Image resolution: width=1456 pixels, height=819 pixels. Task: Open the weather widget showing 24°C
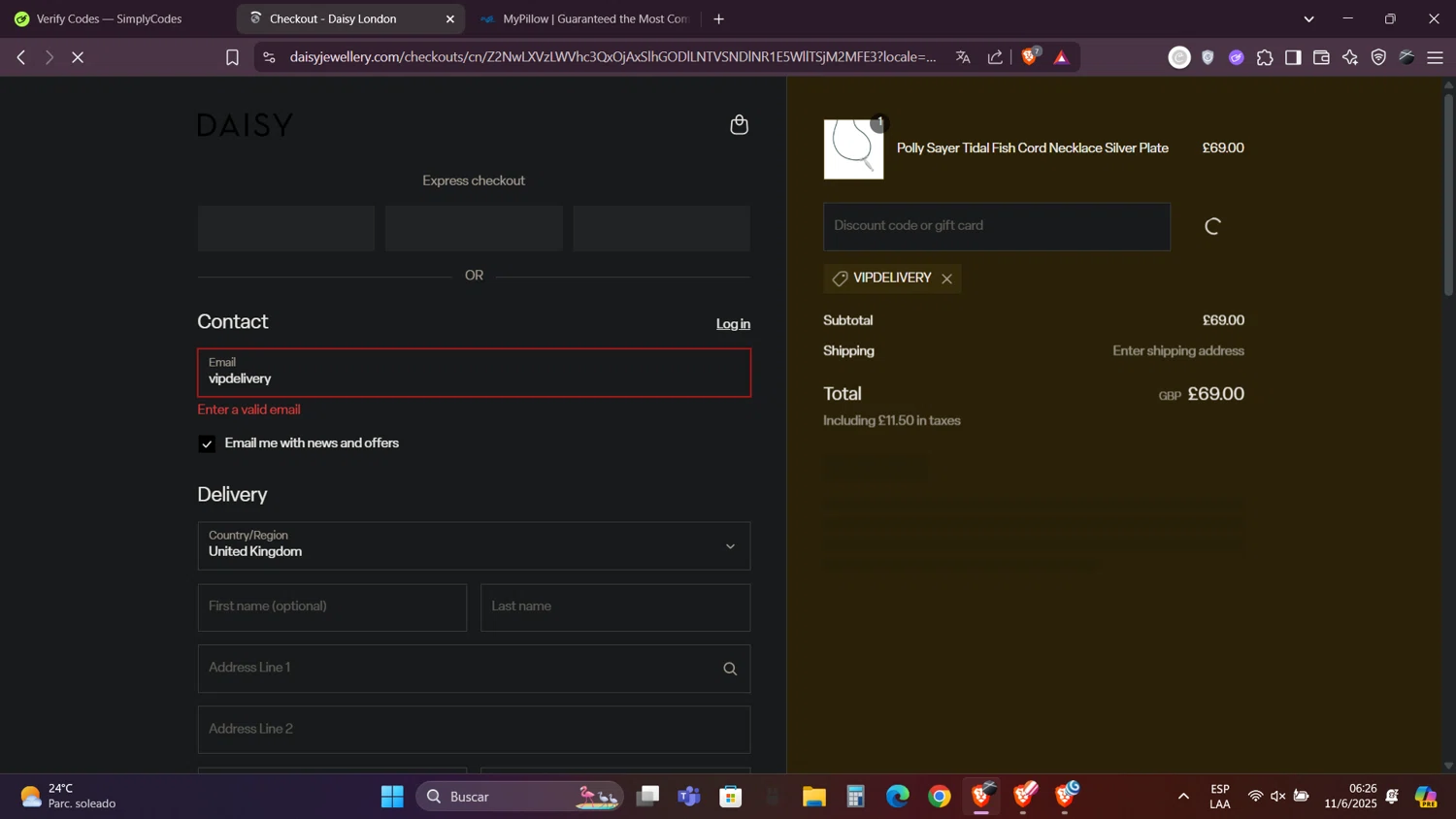point(68,797)
